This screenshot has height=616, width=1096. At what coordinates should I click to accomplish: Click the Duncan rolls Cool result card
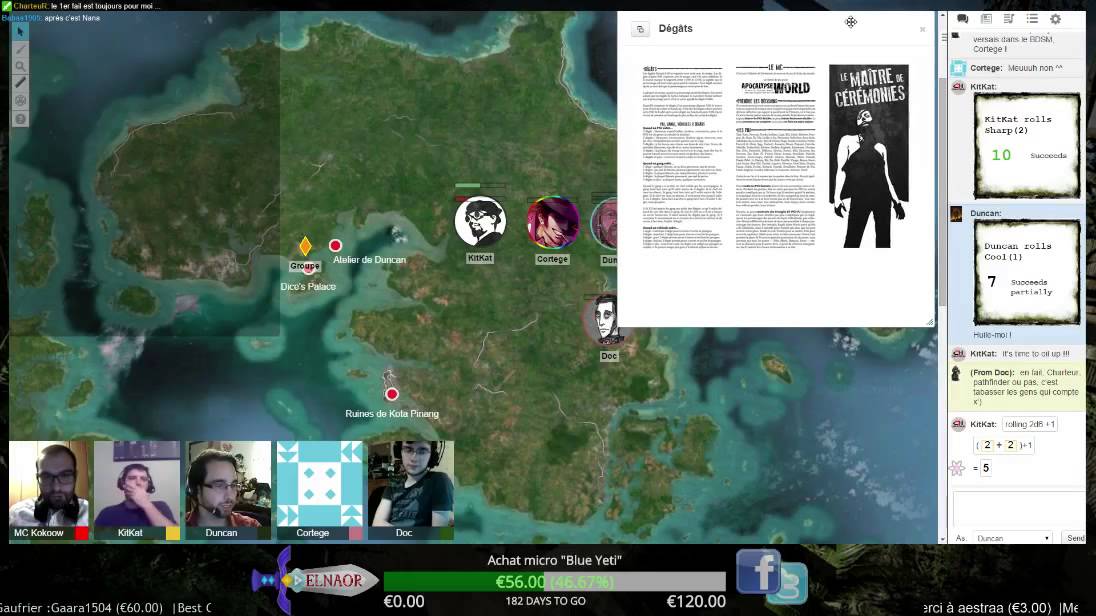point(1027,273)
